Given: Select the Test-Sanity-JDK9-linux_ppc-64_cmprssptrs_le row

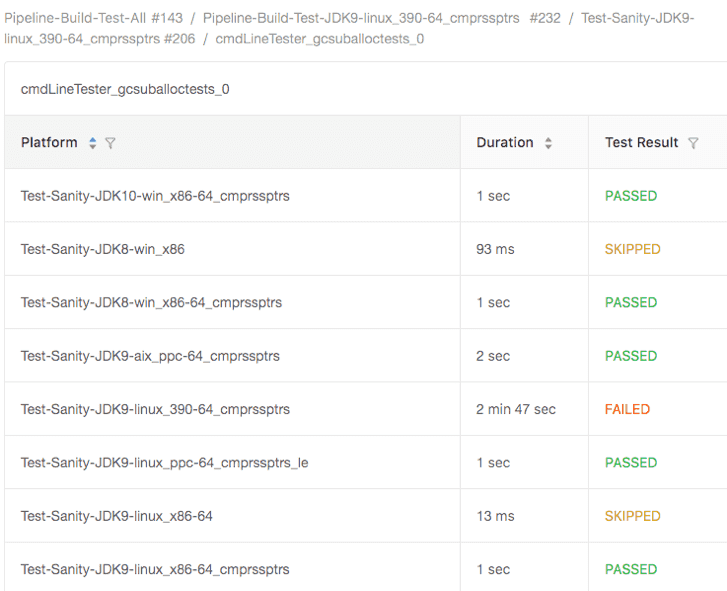Looking at the screenshot, I should (x=366, y=463).
